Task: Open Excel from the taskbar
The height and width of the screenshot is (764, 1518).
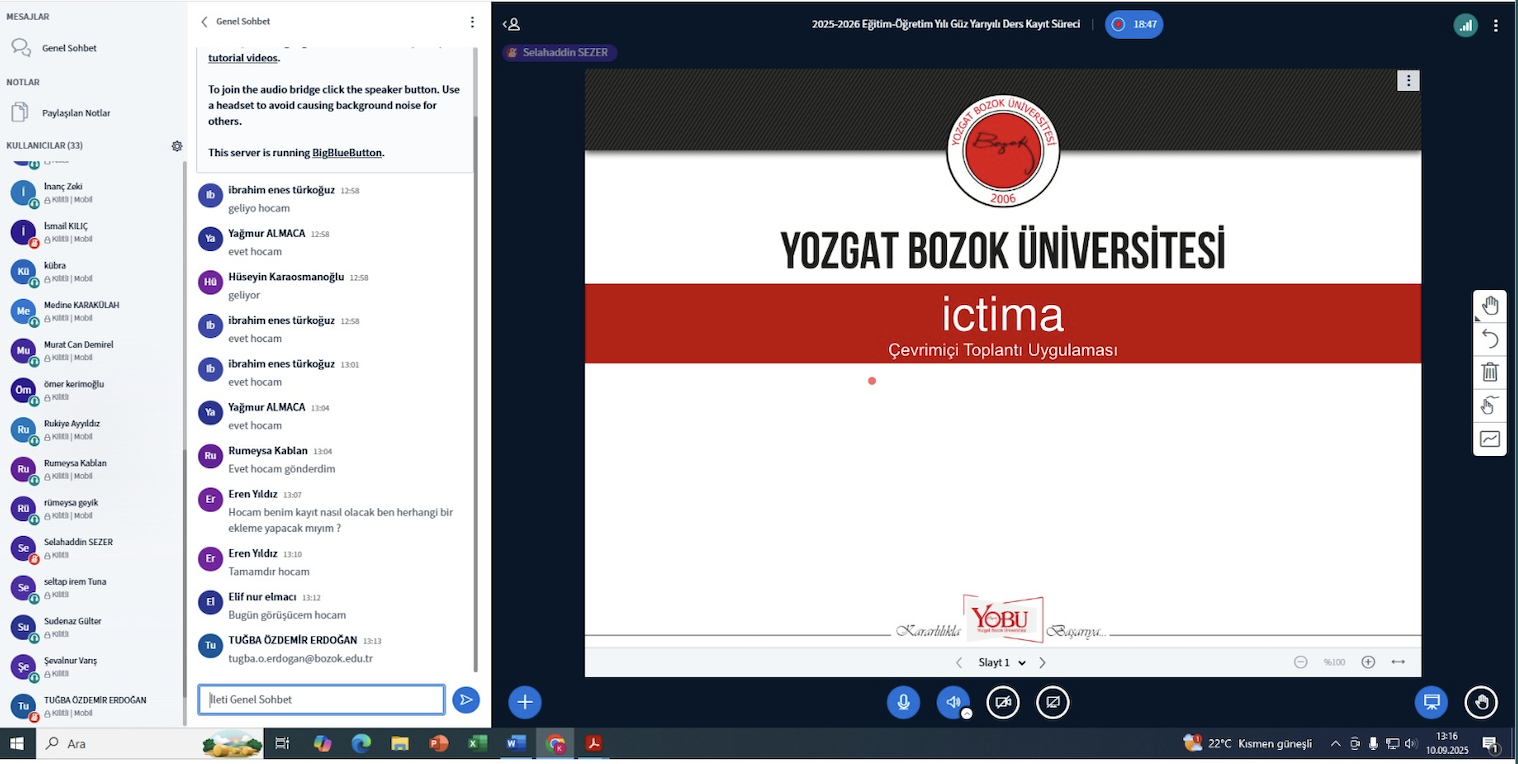Action: click(477, 744)
